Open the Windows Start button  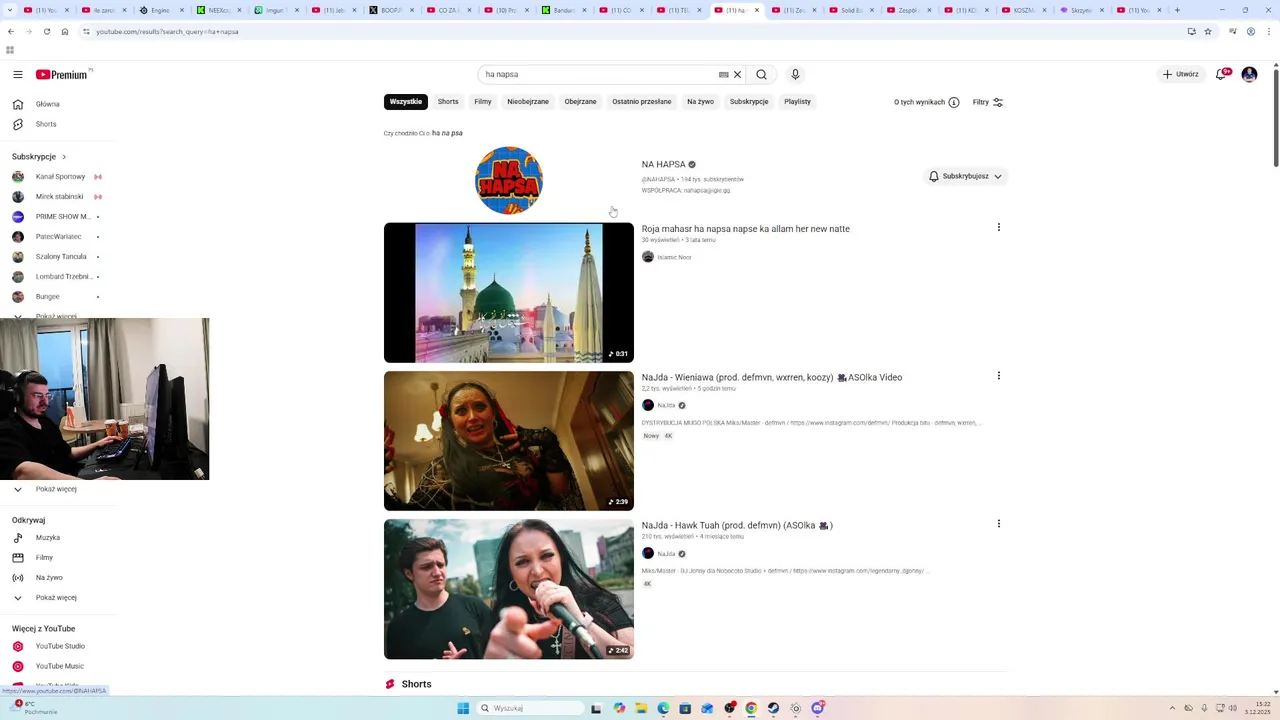pos(463,708)
